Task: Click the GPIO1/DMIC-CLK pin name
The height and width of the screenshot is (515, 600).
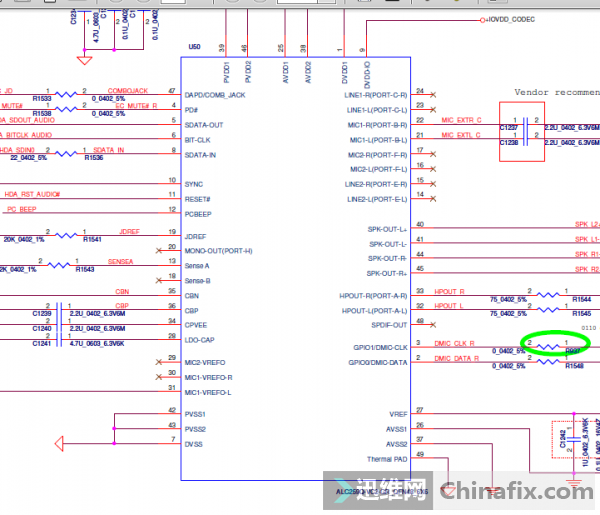Action: click(380, 347)
